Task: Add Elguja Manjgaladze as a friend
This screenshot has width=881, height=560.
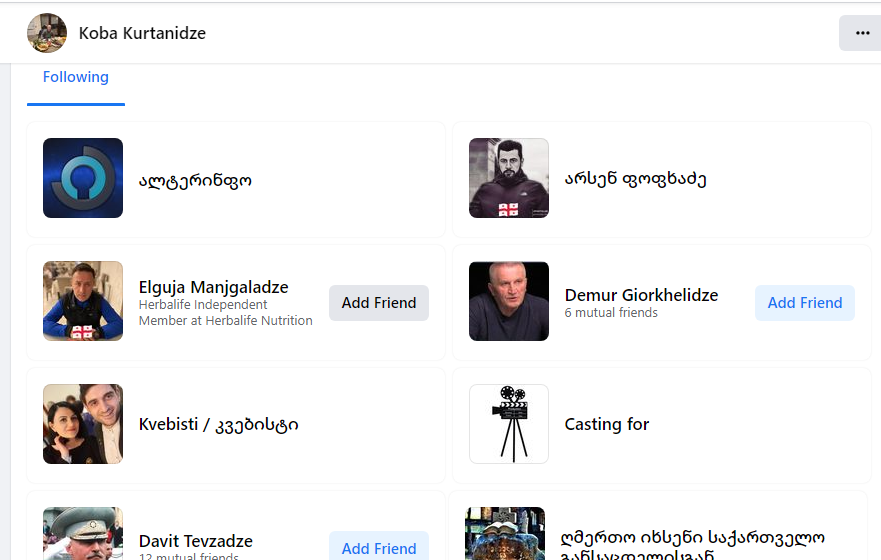Action: [x=379, y=303]
